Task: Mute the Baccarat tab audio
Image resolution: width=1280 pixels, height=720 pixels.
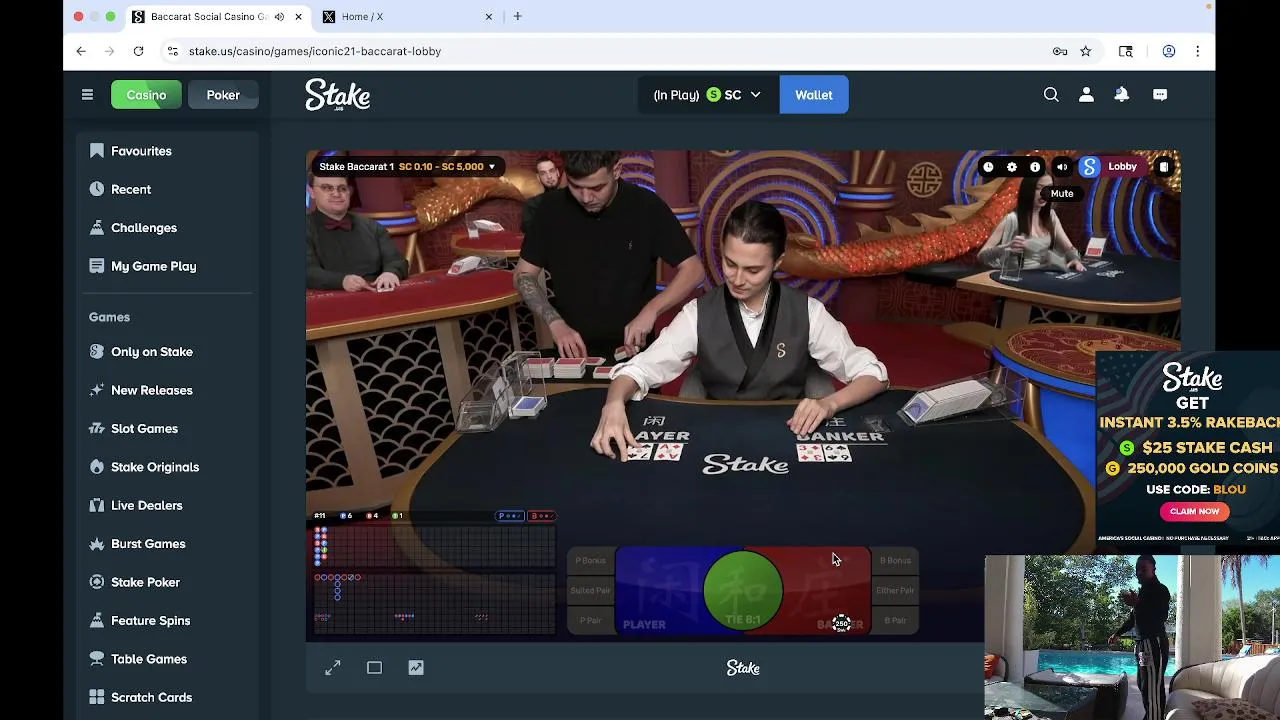Action: (x=279, y=17)
